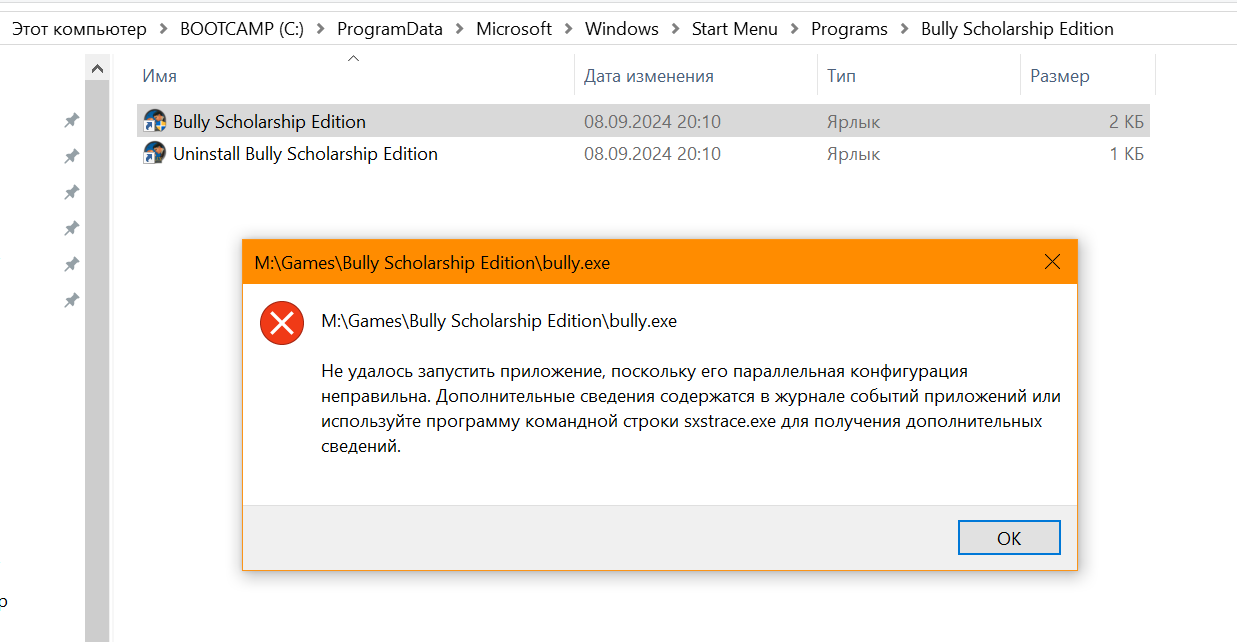
Task: Close the bully.exe error dialog
Action: [1052, 263]
